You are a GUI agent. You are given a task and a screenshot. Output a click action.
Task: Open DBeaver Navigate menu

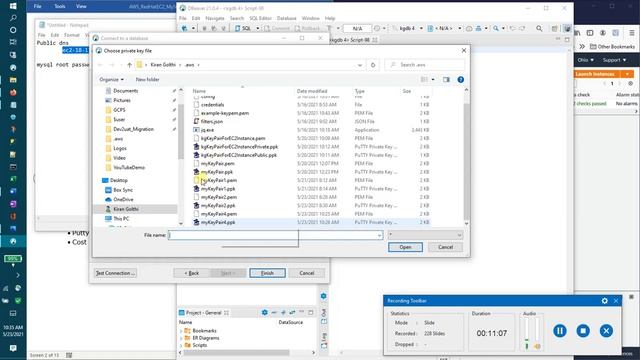pyautogui.click(x=215, y=18)
